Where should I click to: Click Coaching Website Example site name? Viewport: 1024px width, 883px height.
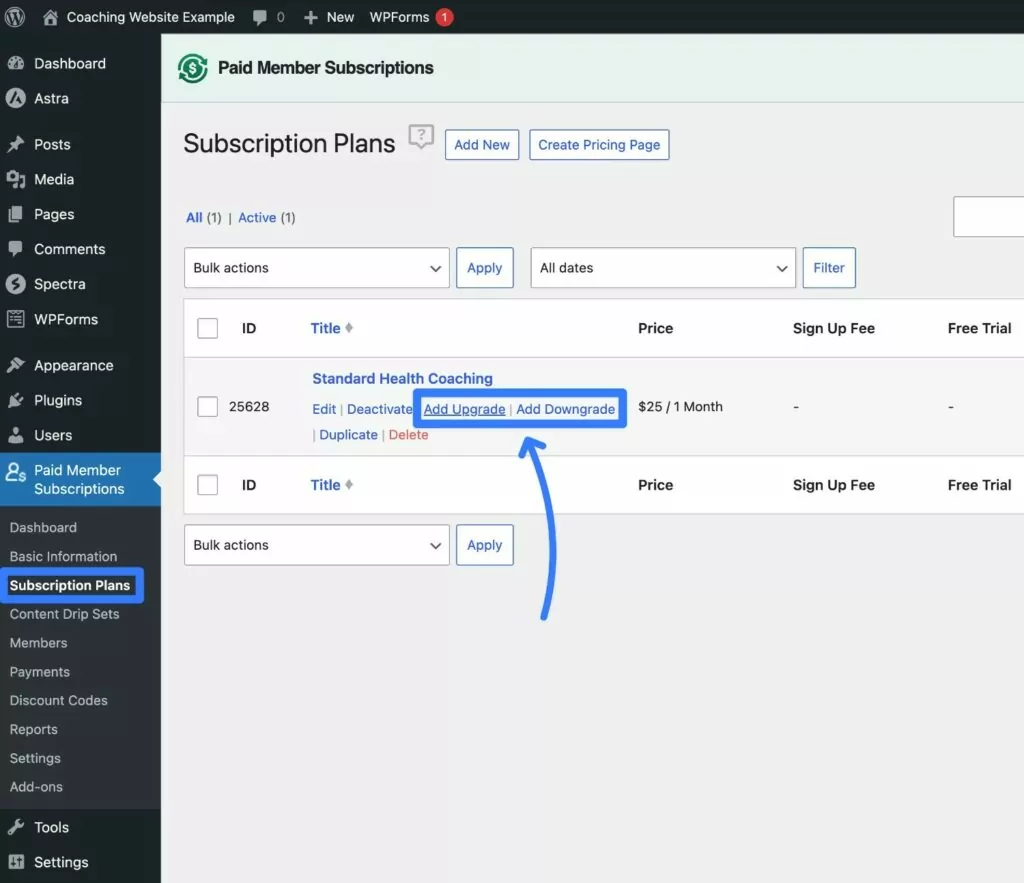point(150,17)
